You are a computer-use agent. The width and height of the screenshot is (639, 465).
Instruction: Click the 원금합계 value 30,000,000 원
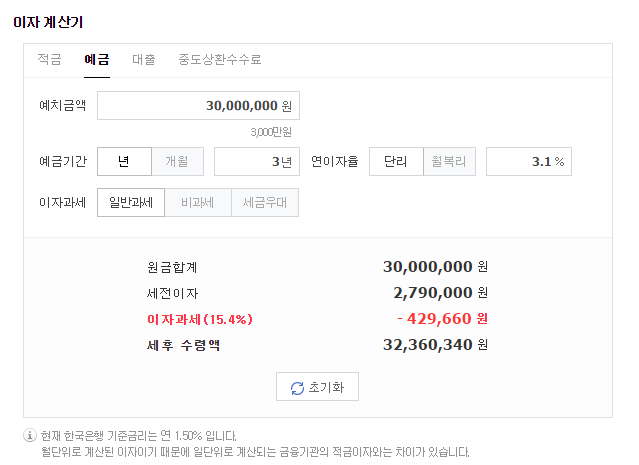(x=435, y=267)
